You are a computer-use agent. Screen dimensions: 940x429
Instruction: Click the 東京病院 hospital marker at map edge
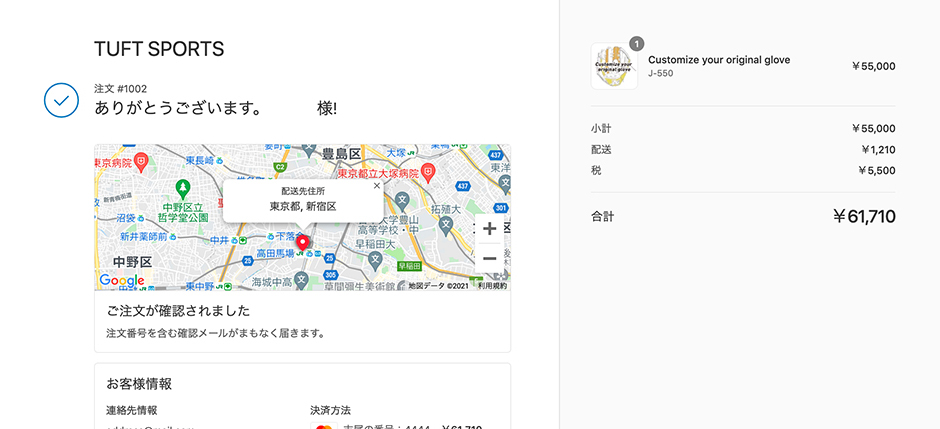point(141,161)
